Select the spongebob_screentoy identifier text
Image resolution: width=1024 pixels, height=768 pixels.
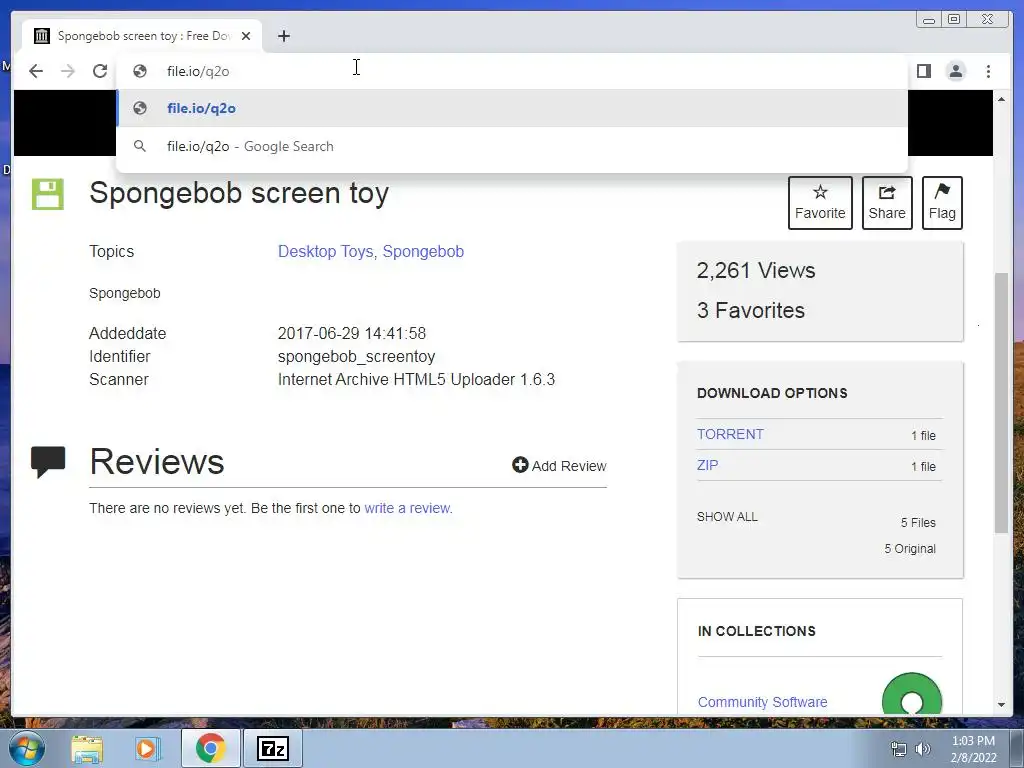pyautogui.click(x=357, y=357)
